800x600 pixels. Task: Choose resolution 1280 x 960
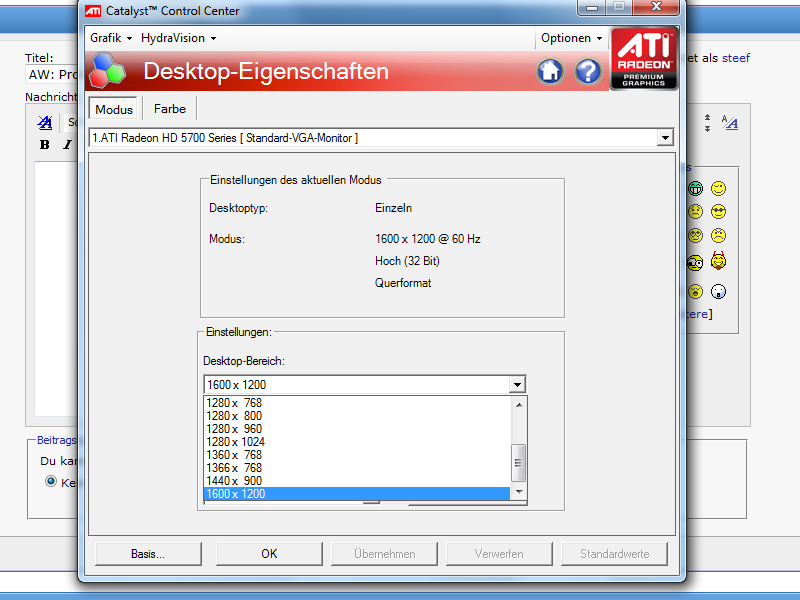click(x=357, y=429)
